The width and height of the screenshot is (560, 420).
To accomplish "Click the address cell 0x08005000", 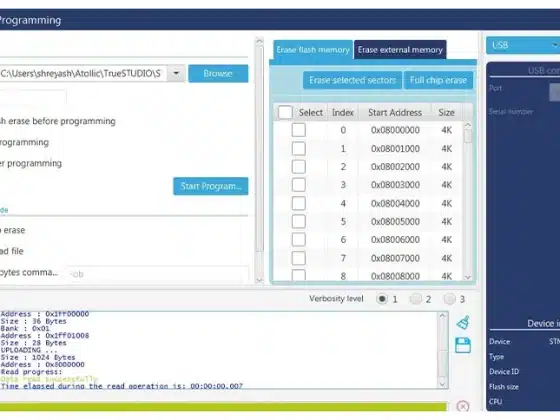I will 395,221.
